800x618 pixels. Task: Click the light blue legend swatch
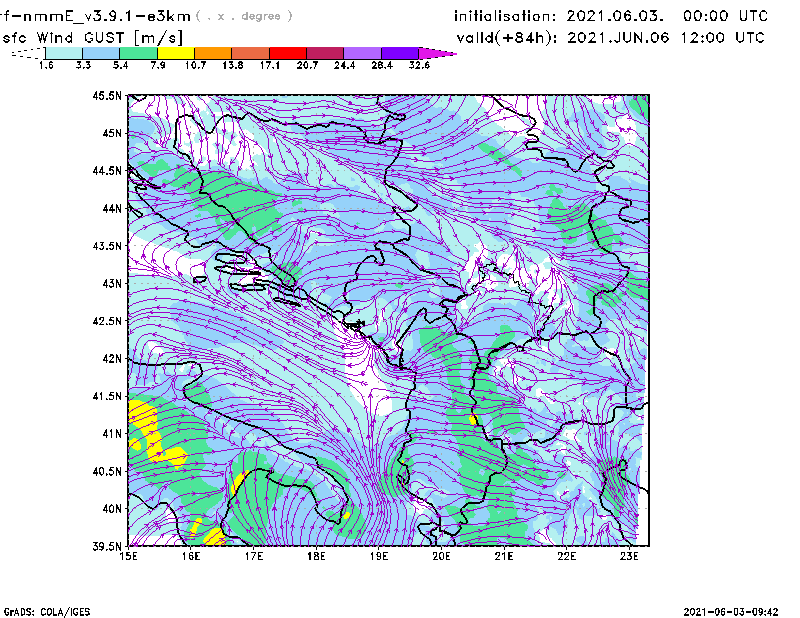pyautogui.click(x=101, y=53)
